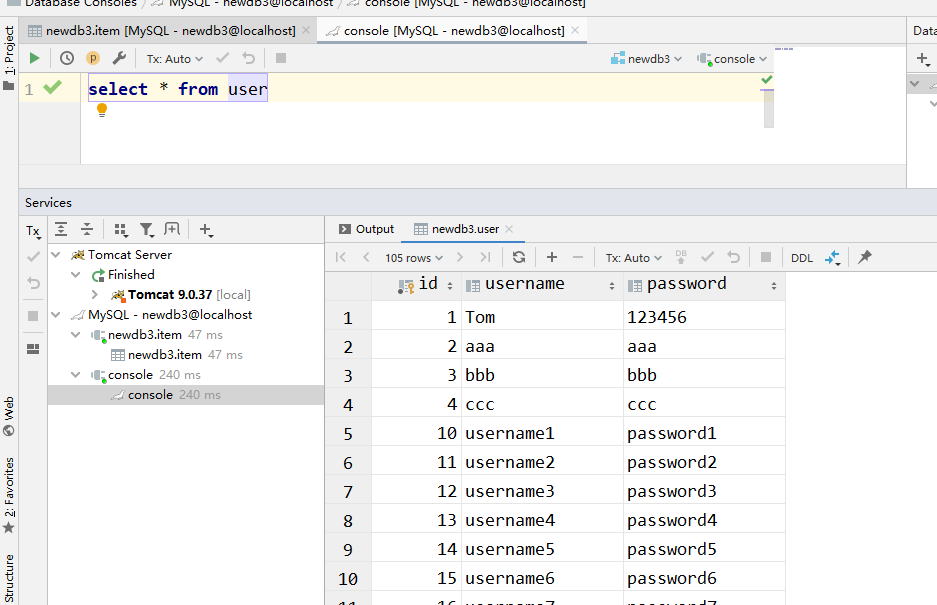Close the console editor tab
This screenshot has width=937, height=605.
pyautogui.click(x=575, y=30)
